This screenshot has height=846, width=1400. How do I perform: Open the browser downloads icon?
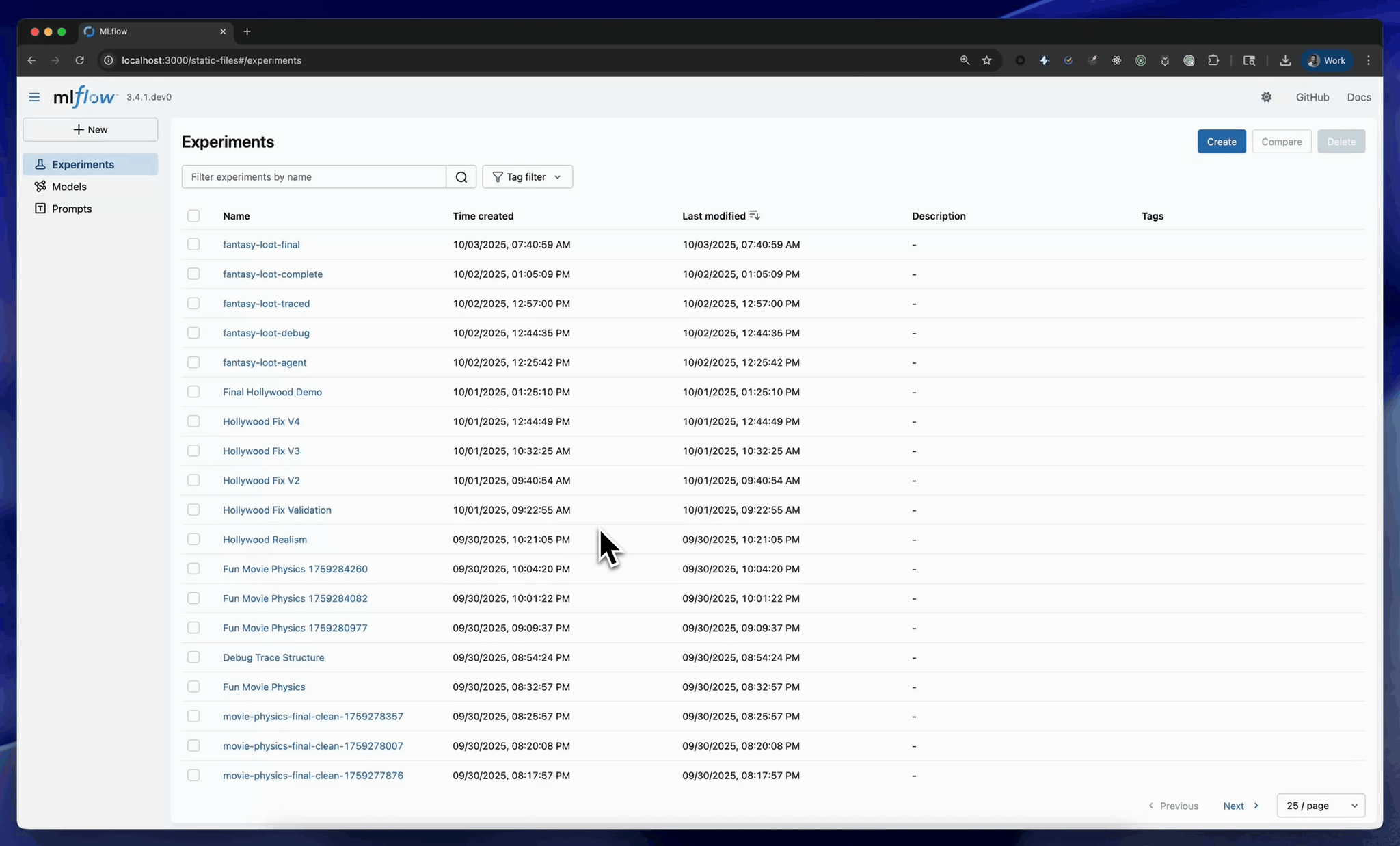coord(1285,60)
